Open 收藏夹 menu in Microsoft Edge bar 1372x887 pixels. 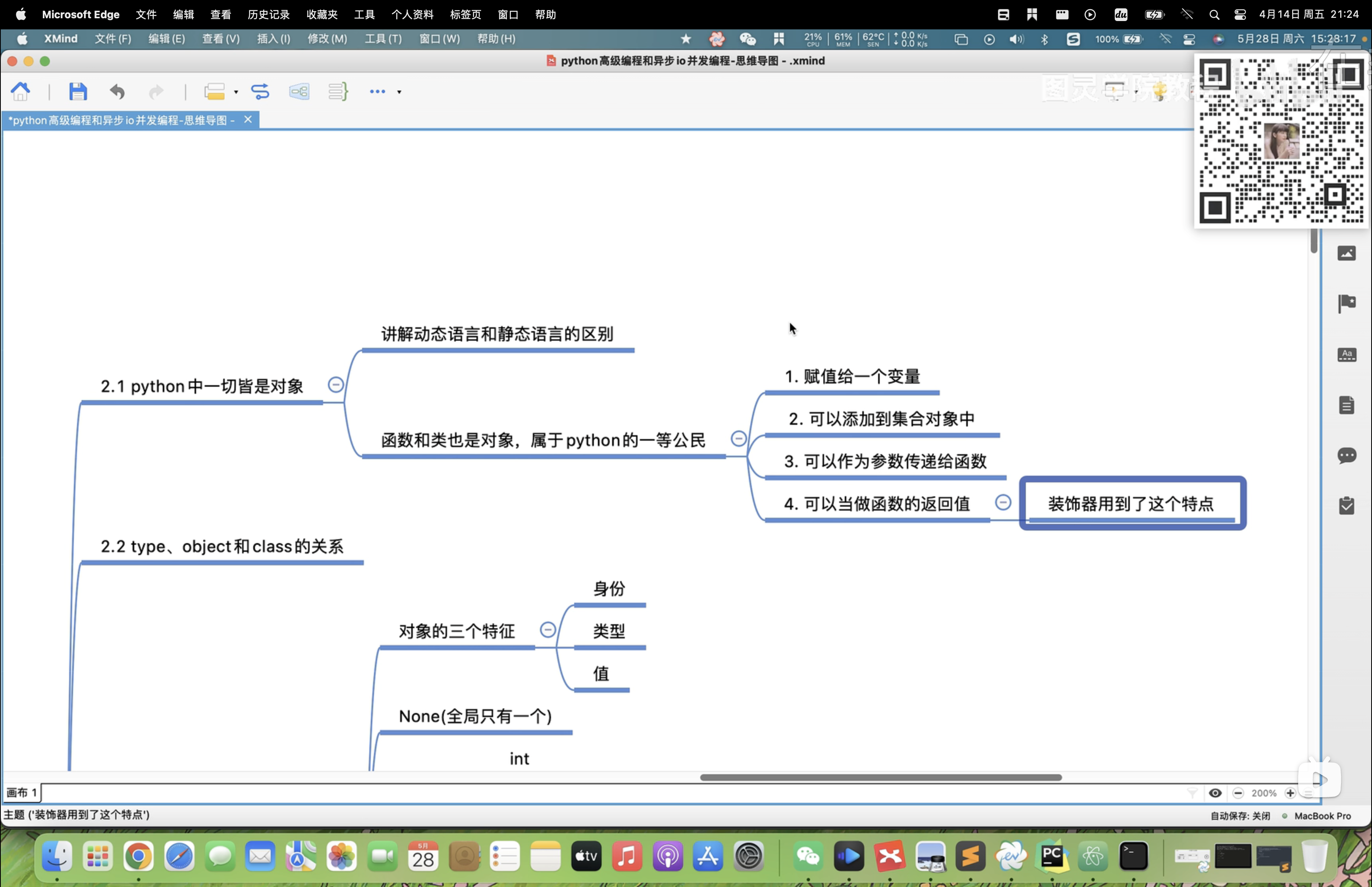point(322,14)
